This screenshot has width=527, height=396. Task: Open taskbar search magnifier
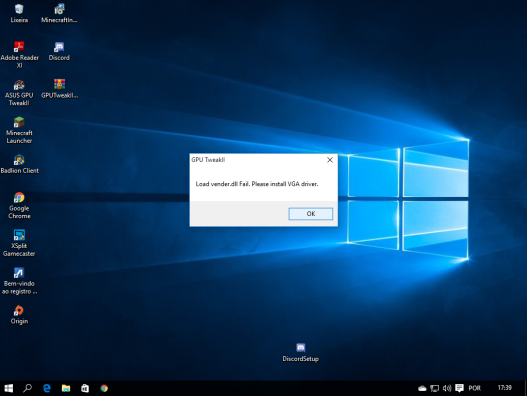pos(28,388)
